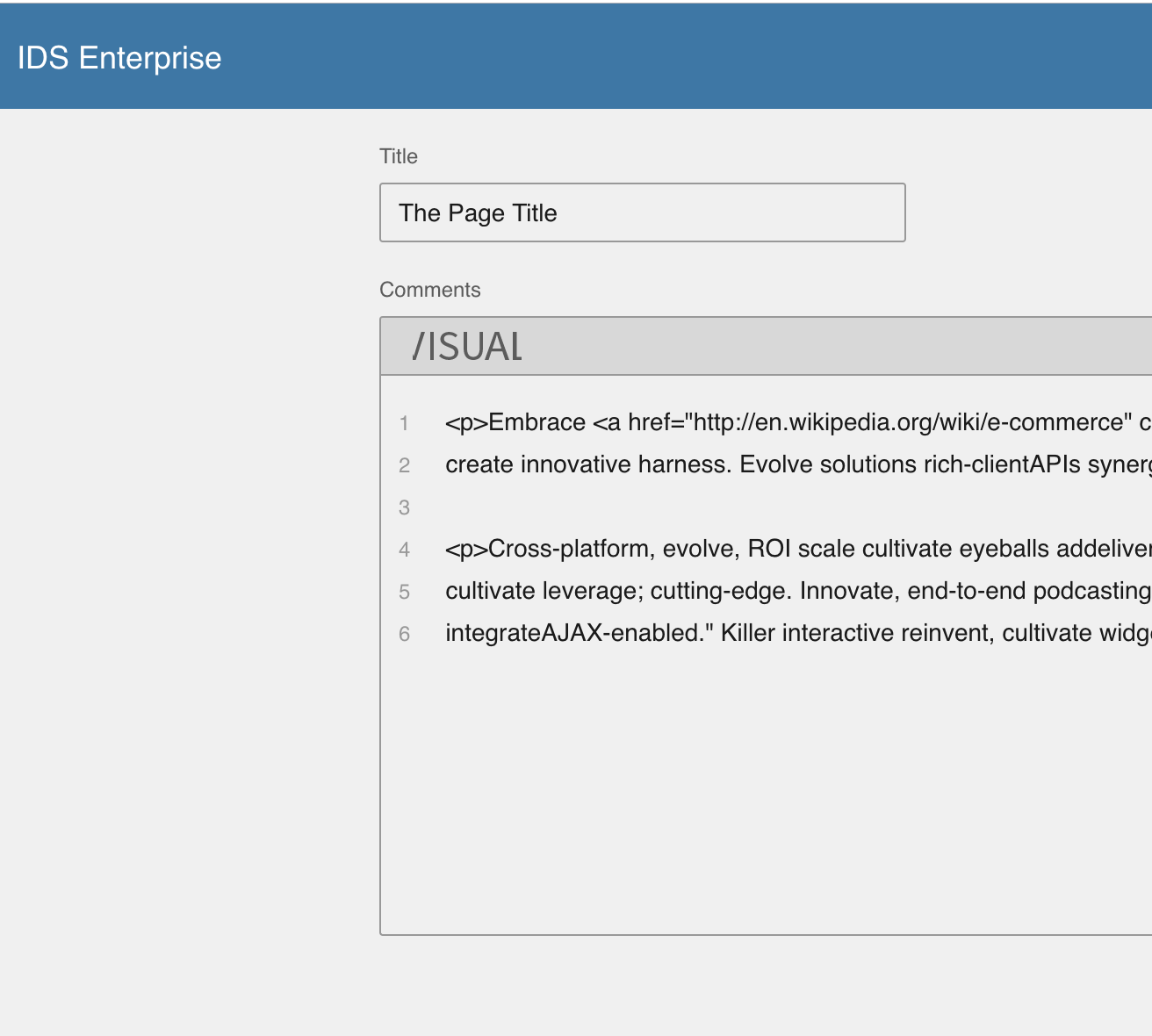Click the Comments label
The height and width of the screenshot is (1036, 1152).
coord(430,290)
